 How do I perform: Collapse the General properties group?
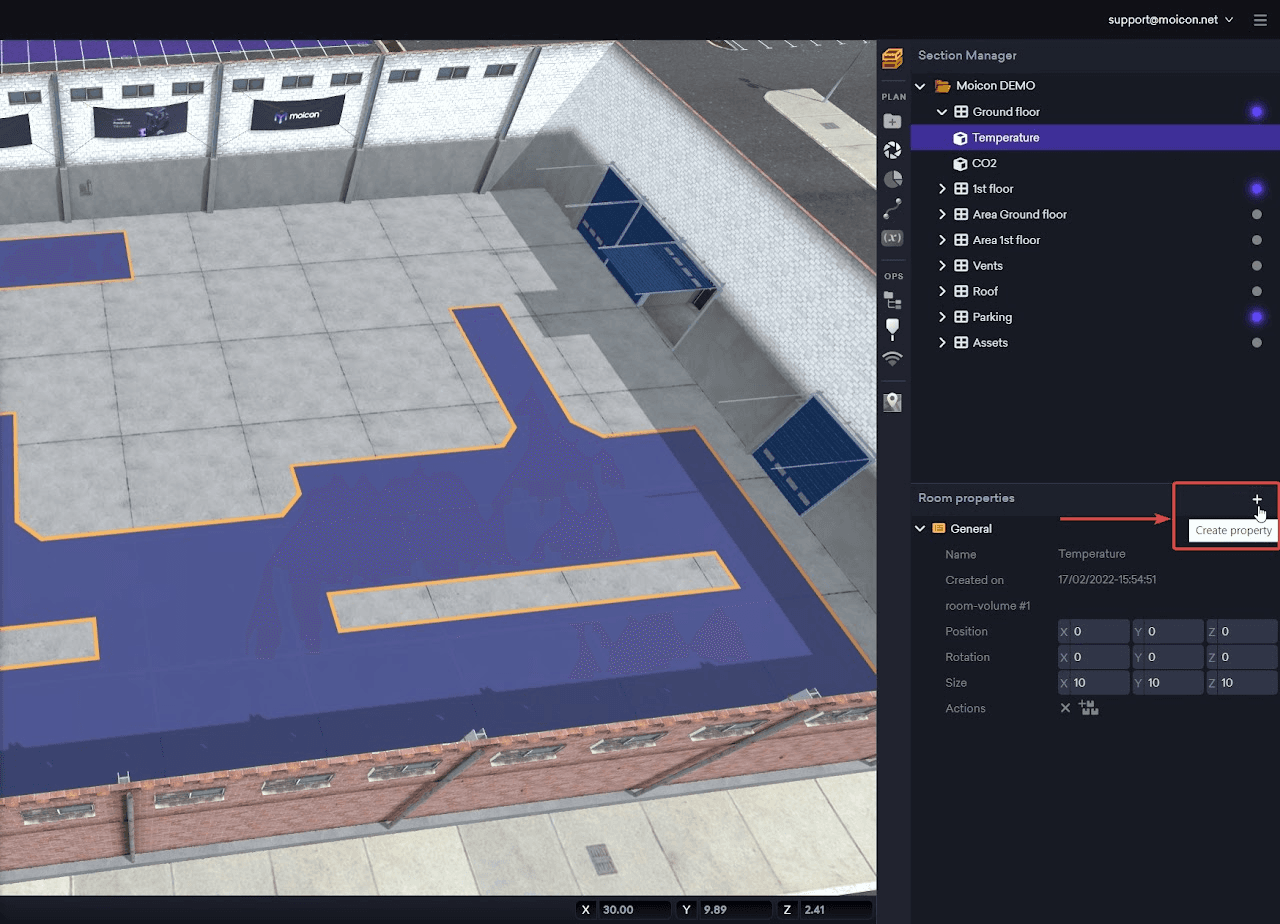point(920,529)
